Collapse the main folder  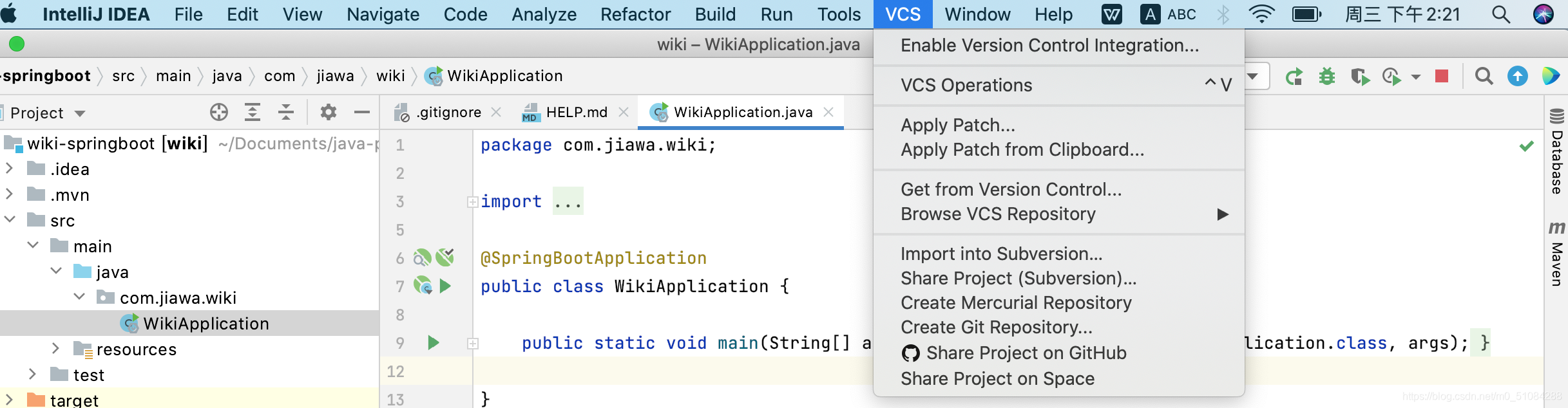click(x=33, y=246)
